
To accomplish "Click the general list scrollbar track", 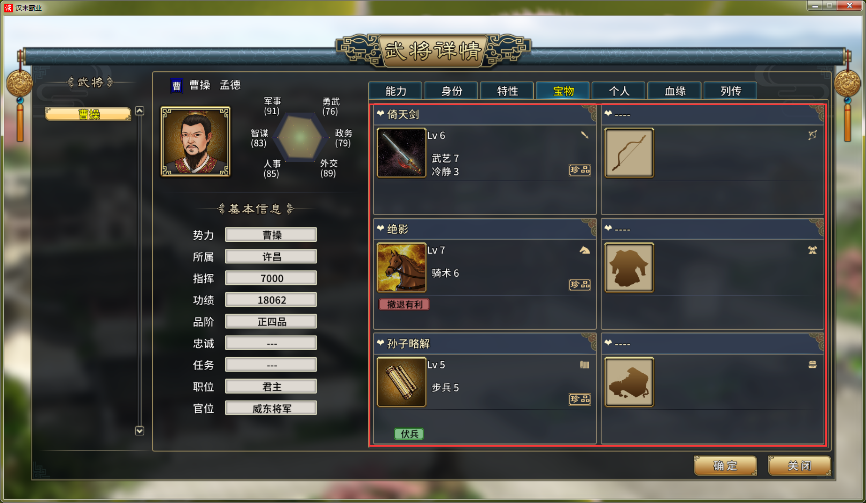I will pos(140,271).
